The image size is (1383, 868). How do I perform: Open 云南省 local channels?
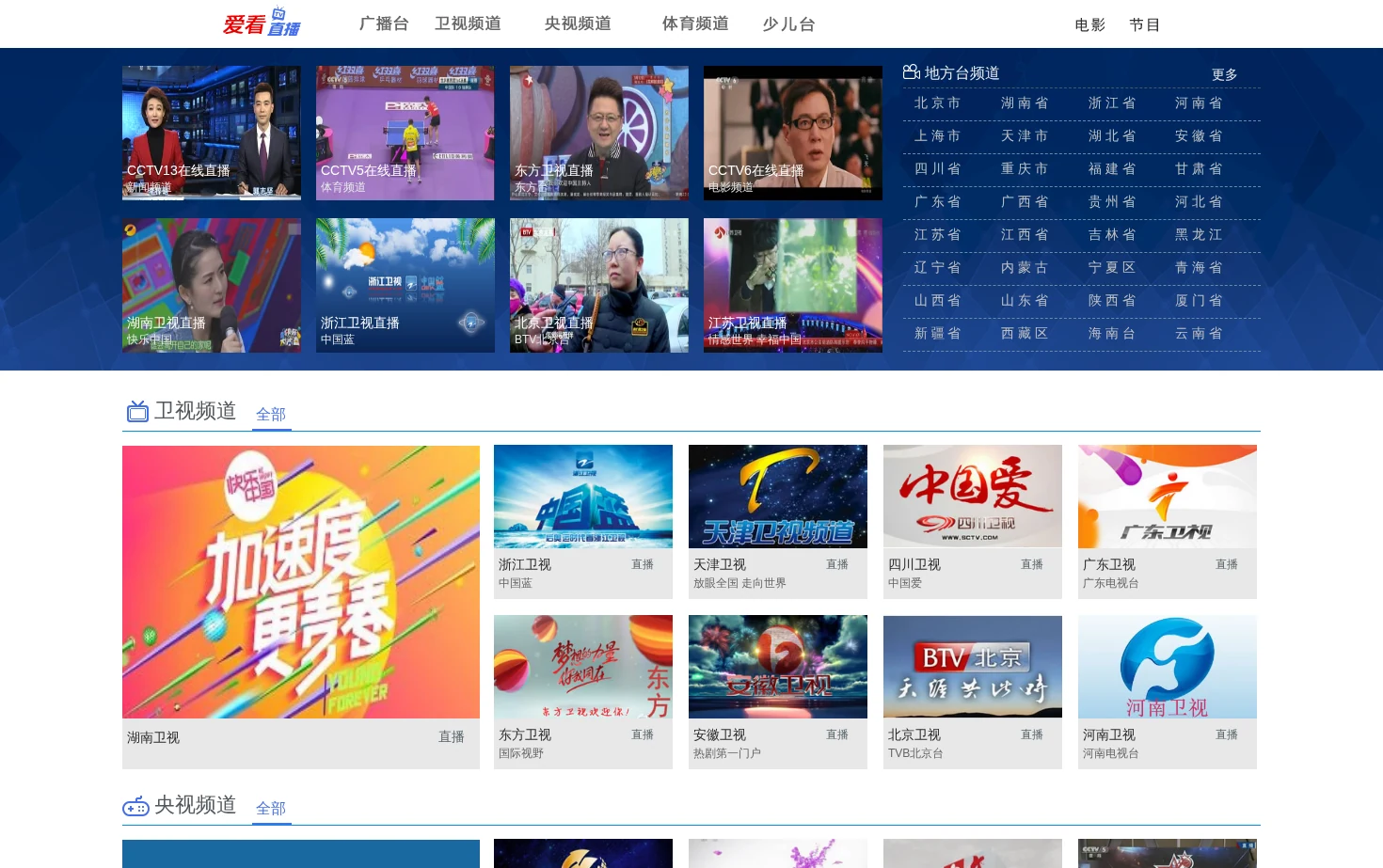tap(1199, 334)
